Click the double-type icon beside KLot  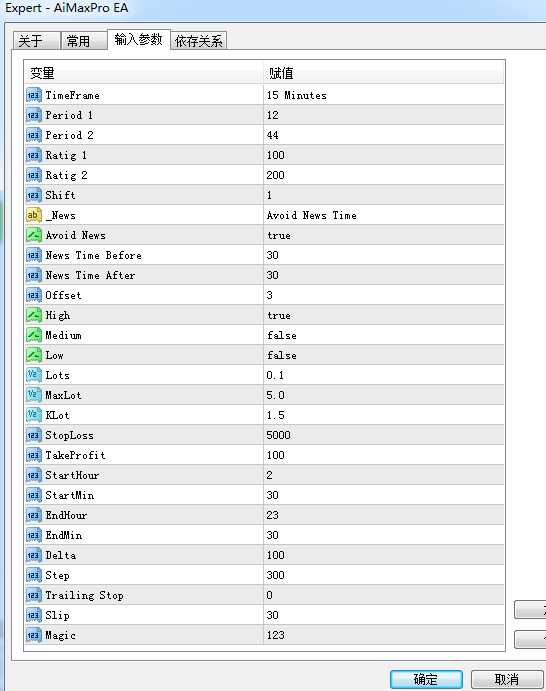coord(34,415)
